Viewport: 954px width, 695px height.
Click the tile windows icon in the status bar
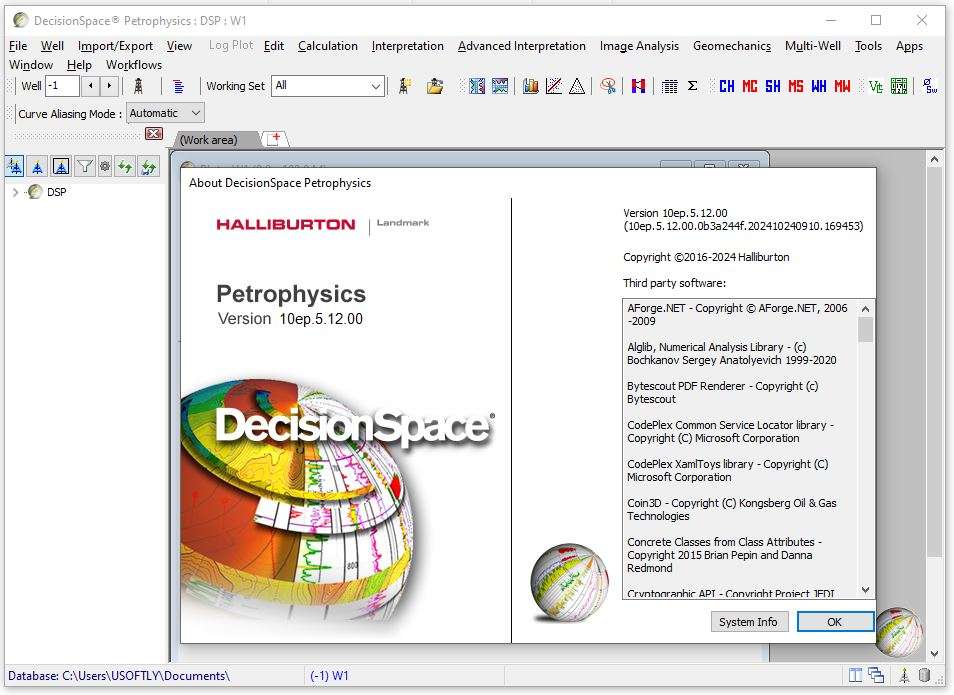click(x=856, y=676)
